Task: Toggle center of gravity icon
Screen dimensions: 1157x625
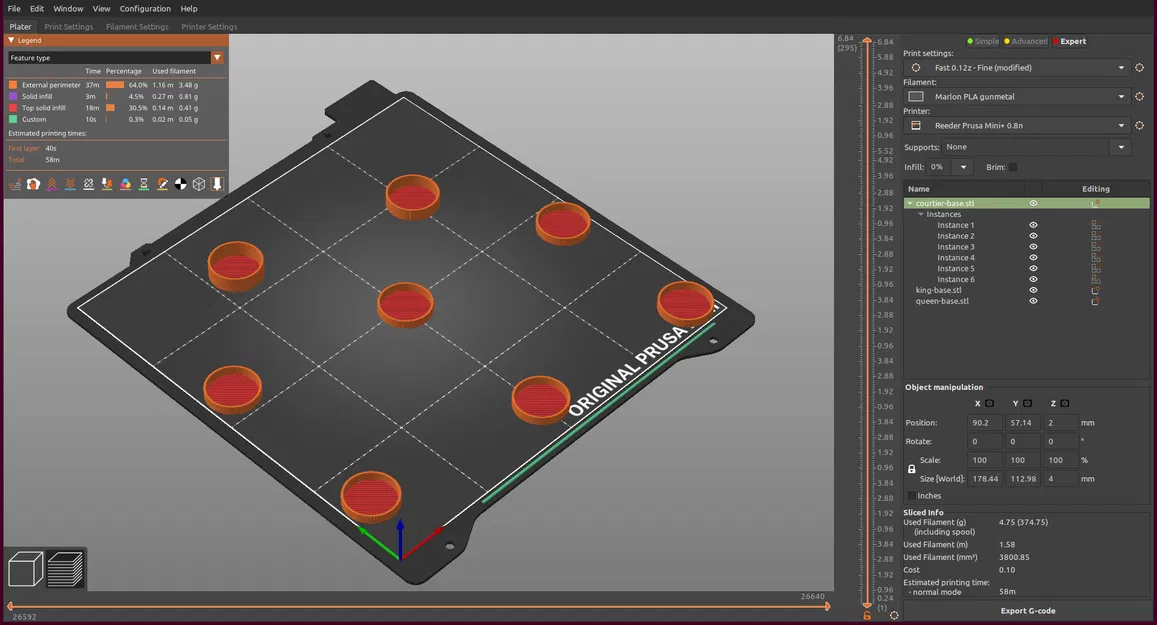Action: tap(181, 184)
